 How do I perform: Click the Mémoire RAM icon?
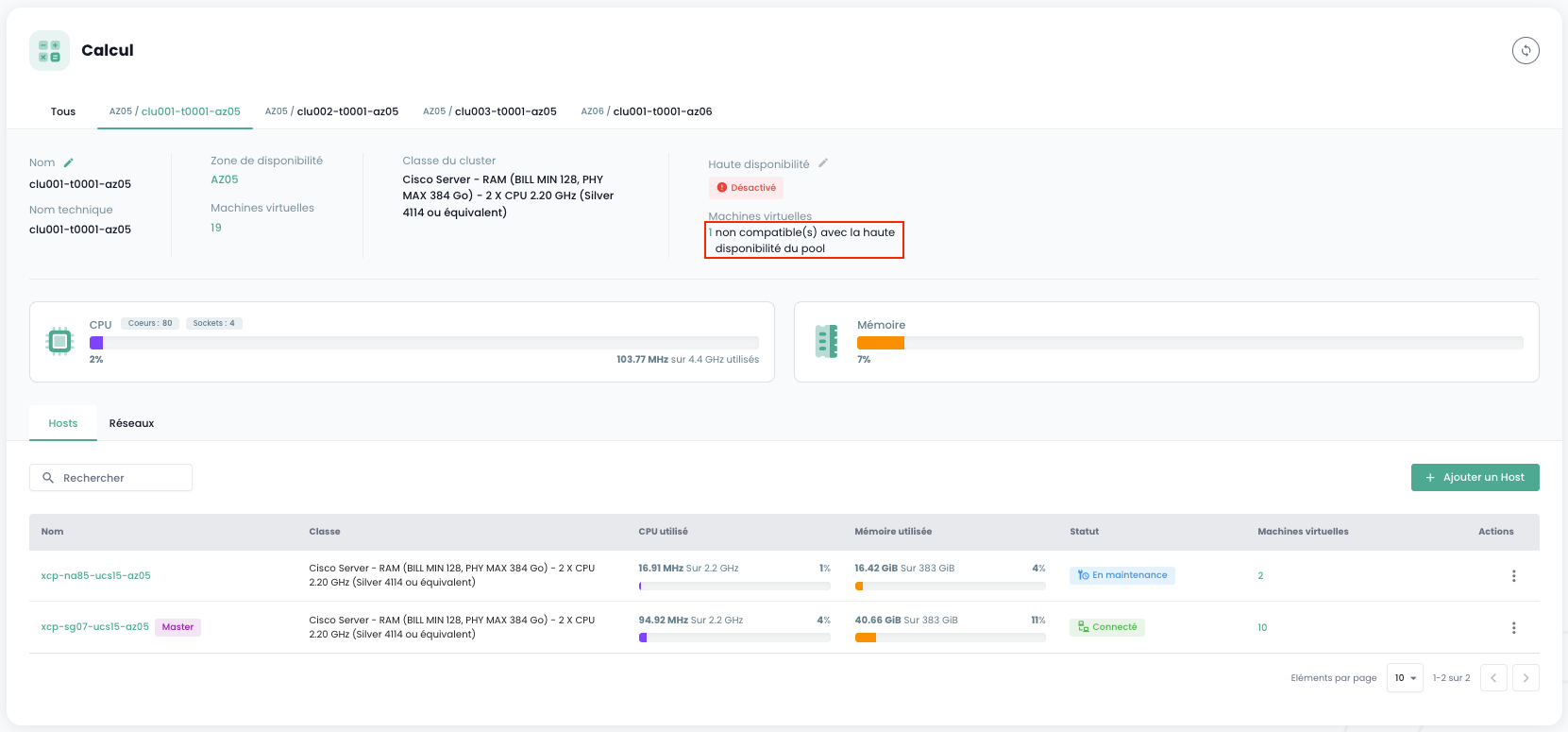(x=826, y=341)
